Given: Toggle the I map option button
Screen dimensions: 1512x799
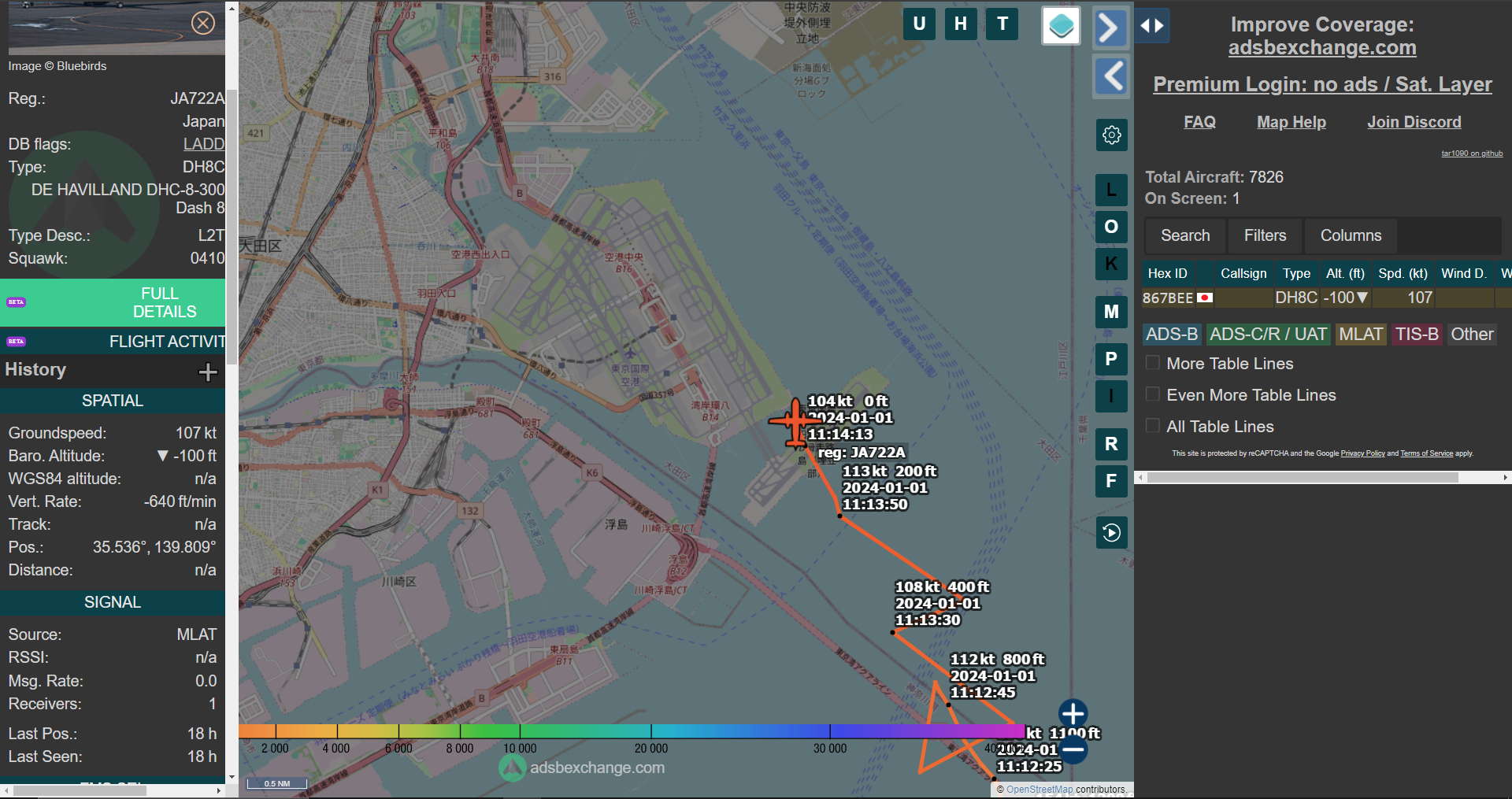Looking at the screenshot, I should [1111, 396].
